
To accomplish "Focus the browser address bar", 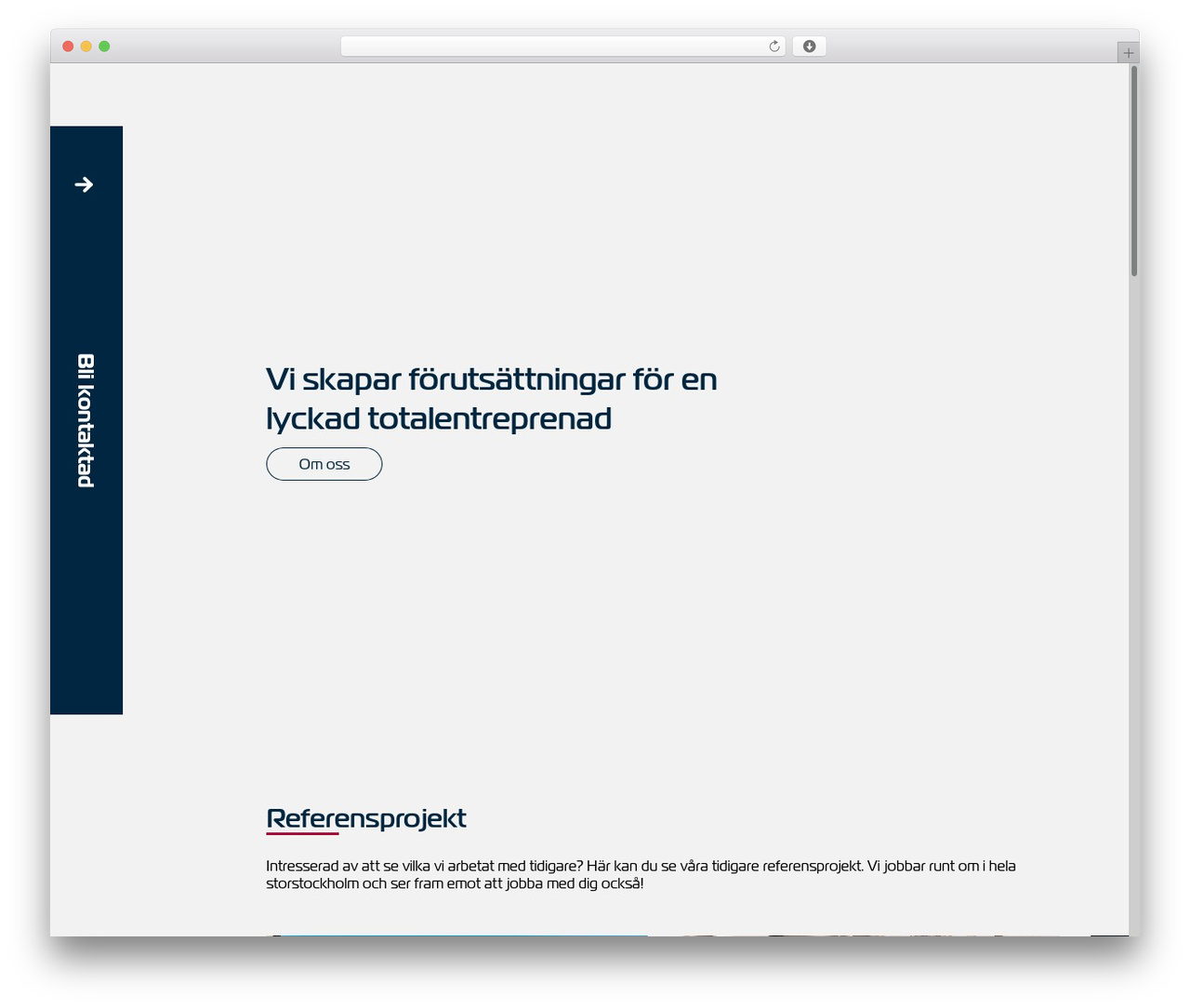I will click(x=563, y=46).
